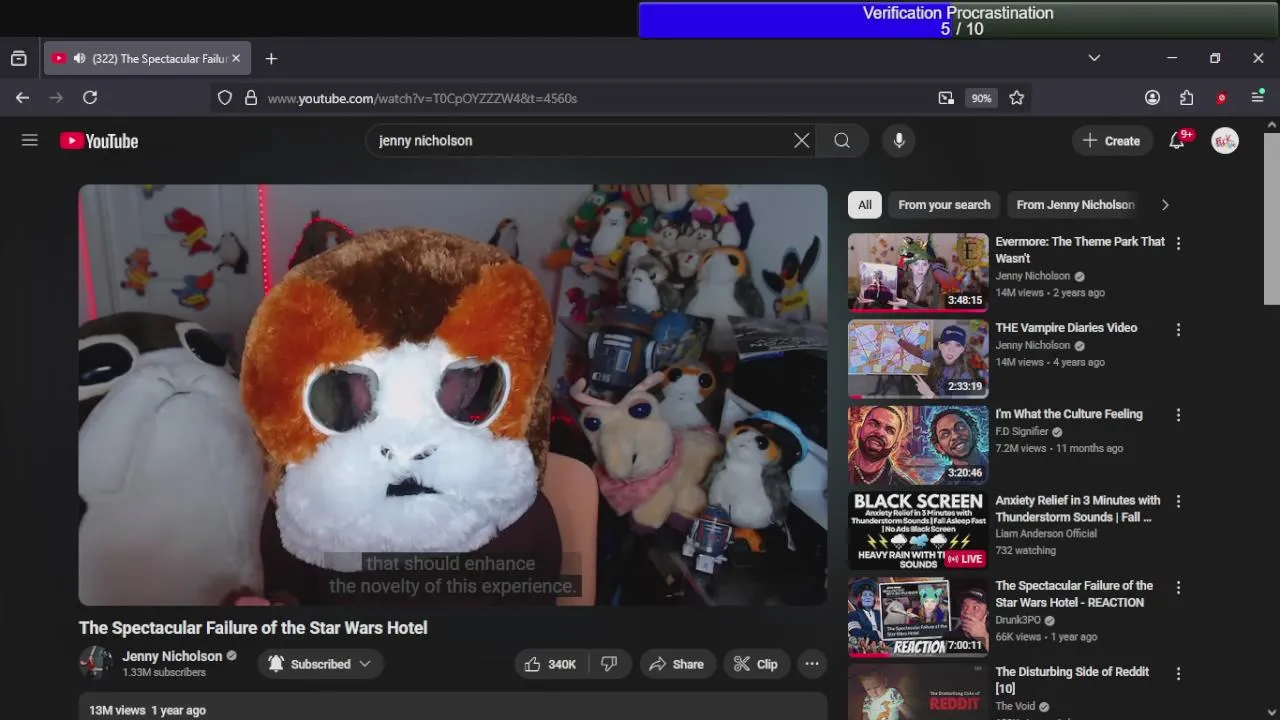Open Star Wars Hotel REACTION thumbnail
1280x720 pixels.
point(918,616)
